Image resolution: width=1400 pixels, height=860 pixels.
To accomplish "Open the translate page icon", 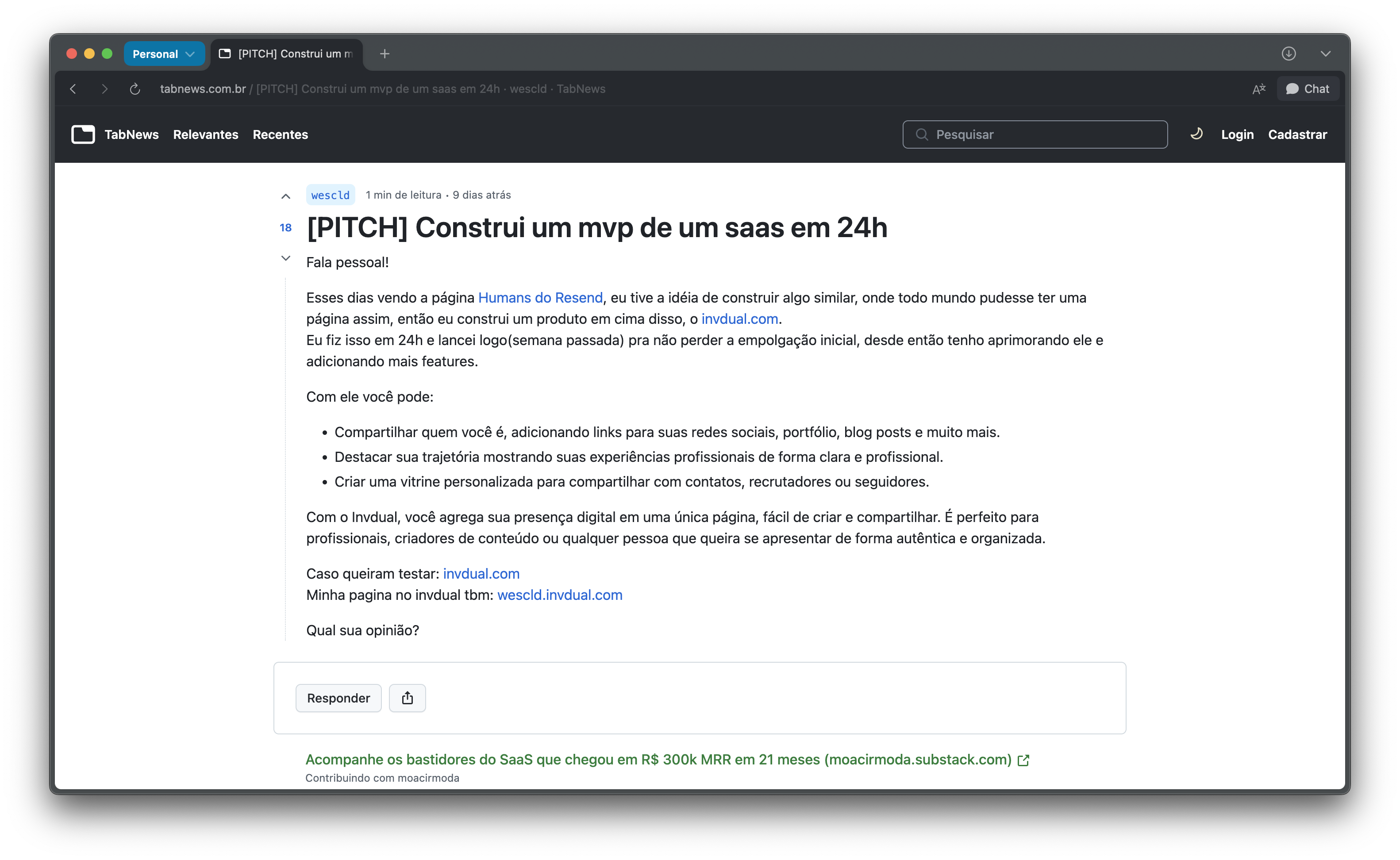I will point(1258,89).
